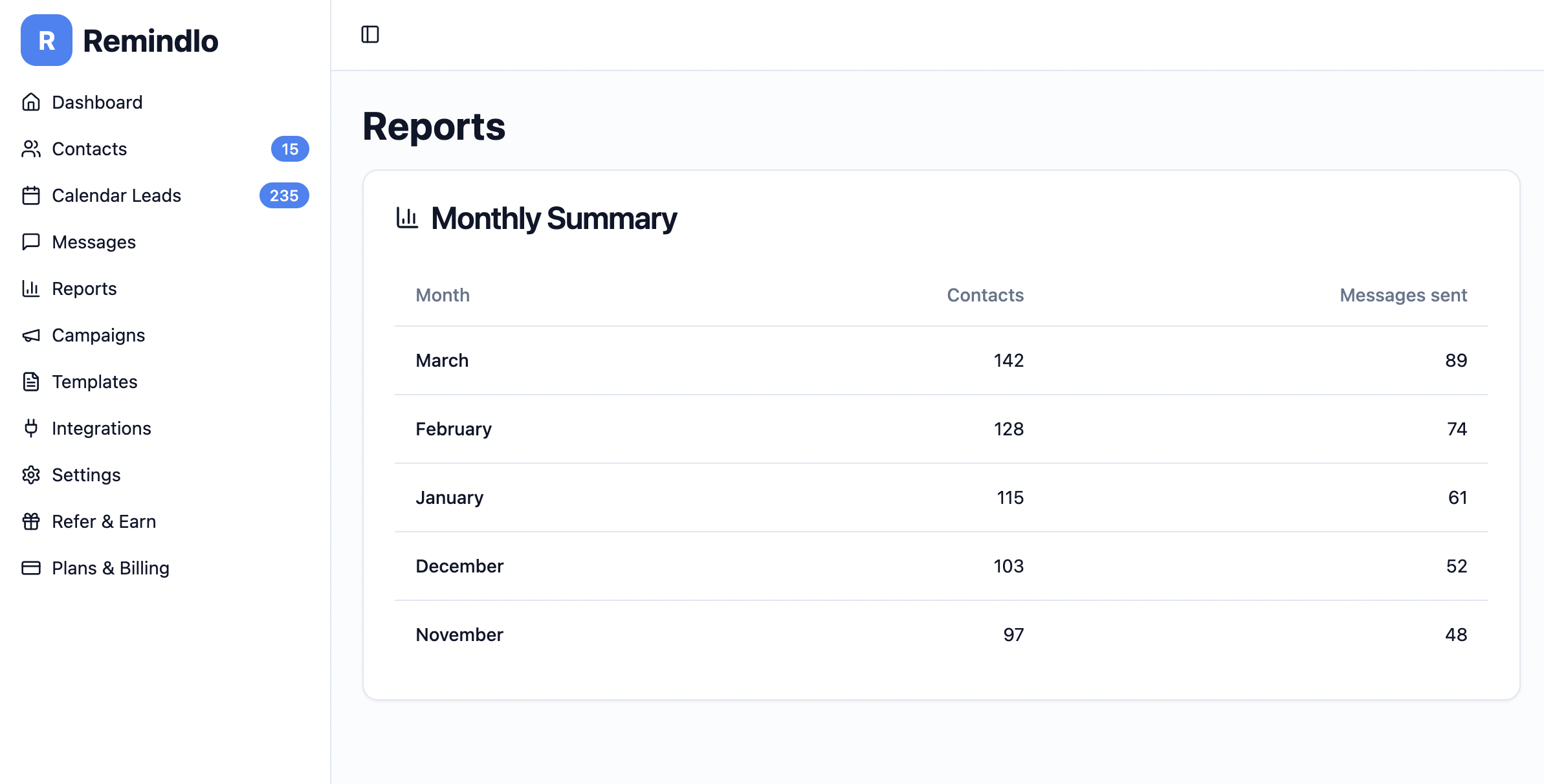Viewport: 1544px width, 784px height.
Task: Select the Calendar Leads calendar icon
Action: point(31,195)
